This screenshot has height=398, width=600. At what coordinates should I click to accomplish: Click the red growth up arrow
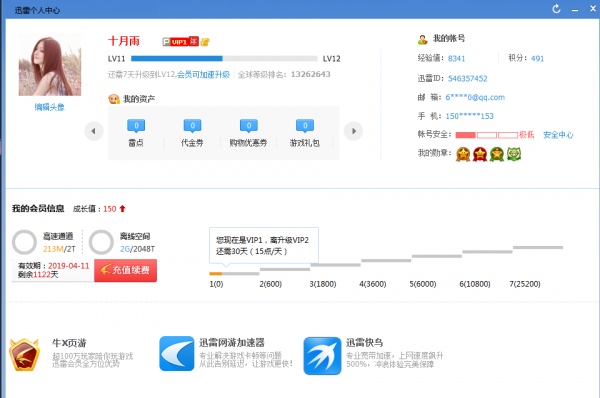pyautogui.click(x=122, y=209)
